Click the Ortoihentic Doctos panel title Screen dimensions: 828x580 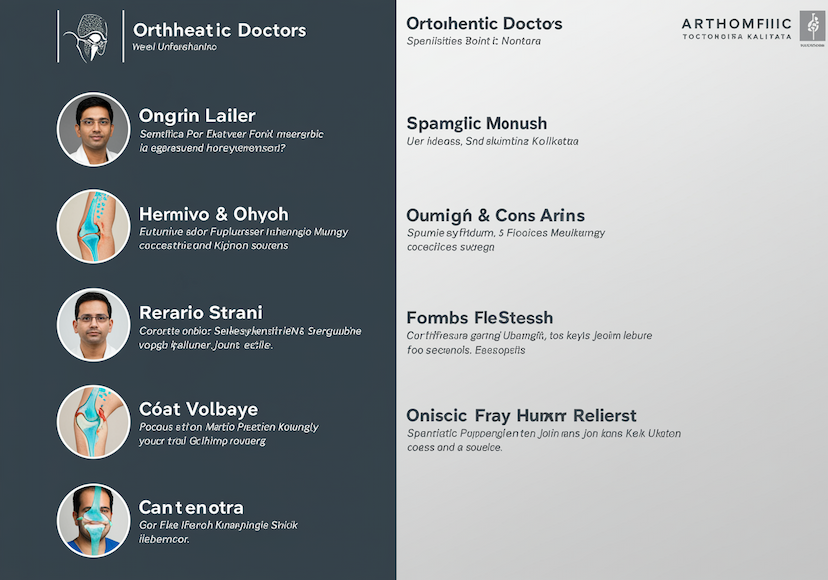484,24
